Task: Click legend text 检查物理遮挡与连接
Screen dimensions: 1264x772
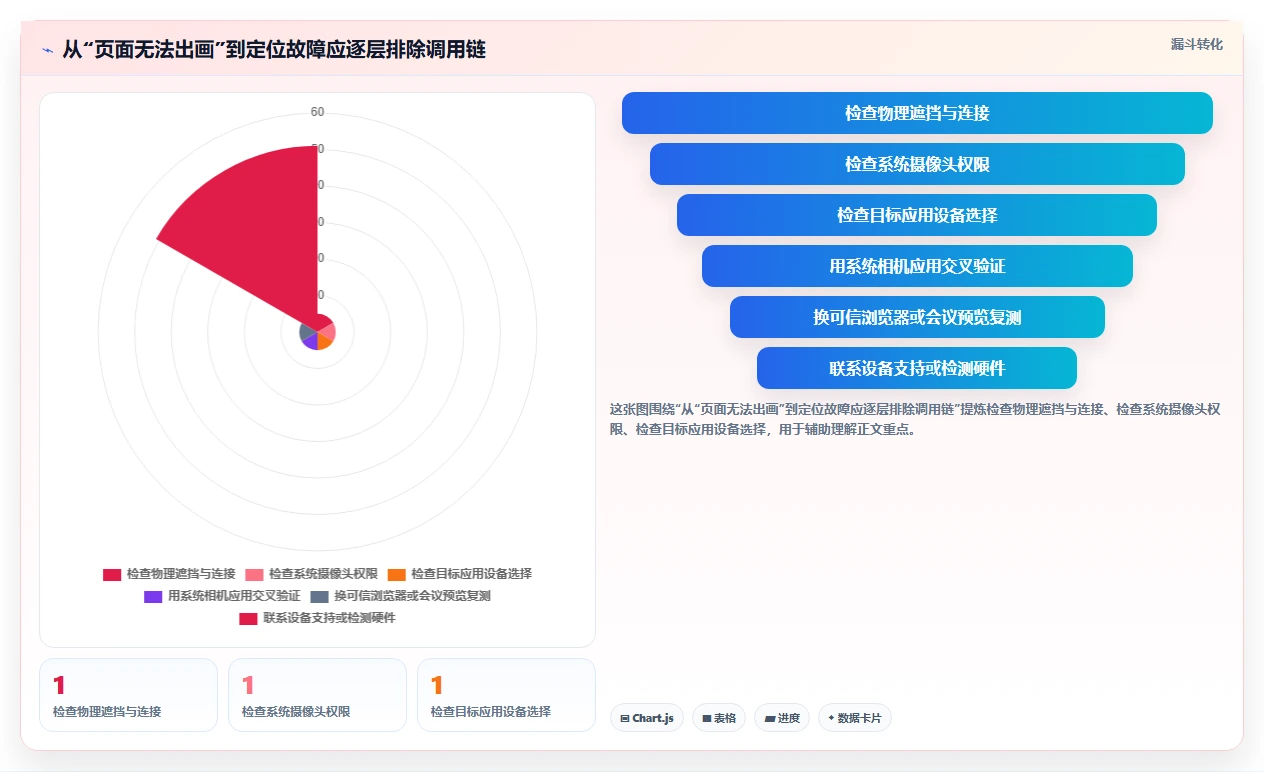Action: [x=181, y=574]
